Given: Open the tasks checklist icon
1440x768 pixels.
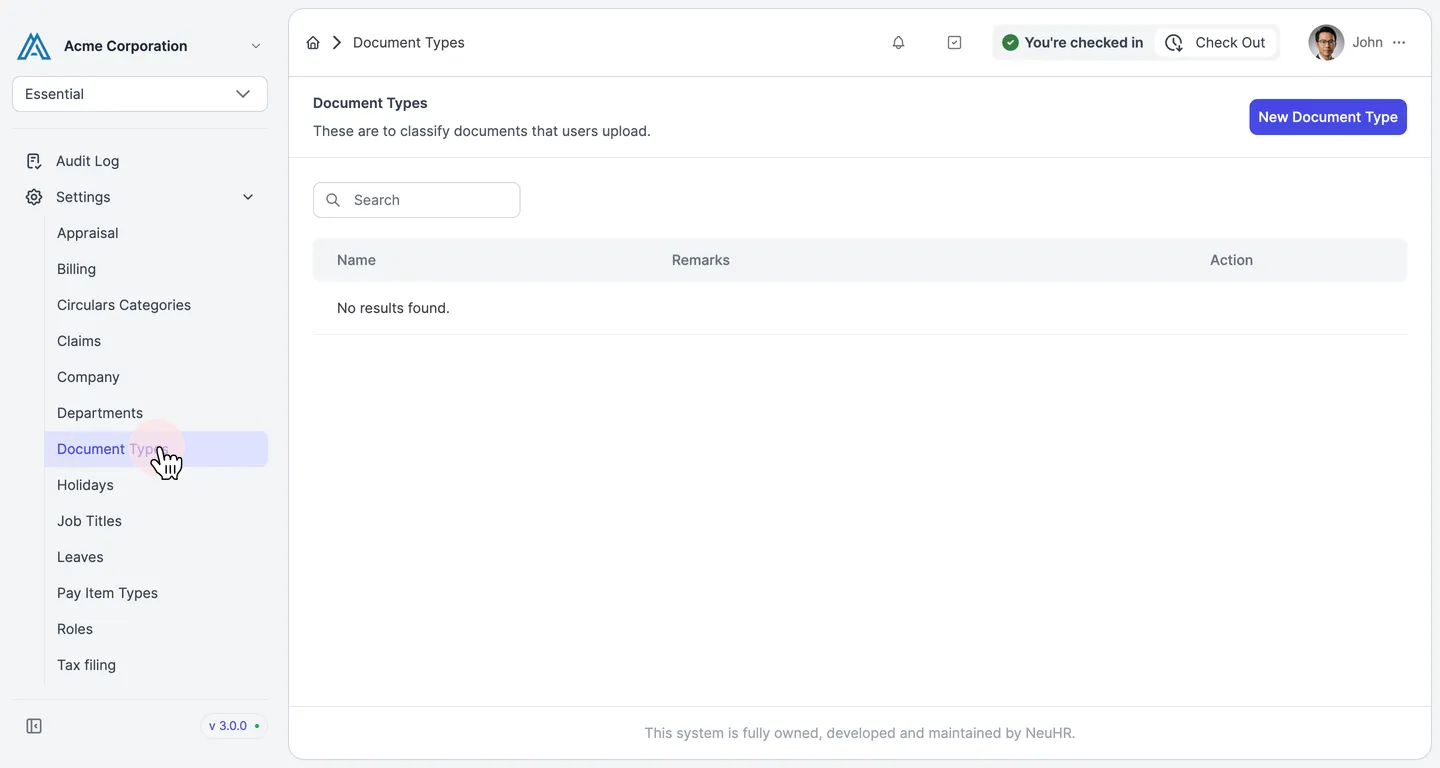Looking at the screenshot, I should (x=954, y=42).
